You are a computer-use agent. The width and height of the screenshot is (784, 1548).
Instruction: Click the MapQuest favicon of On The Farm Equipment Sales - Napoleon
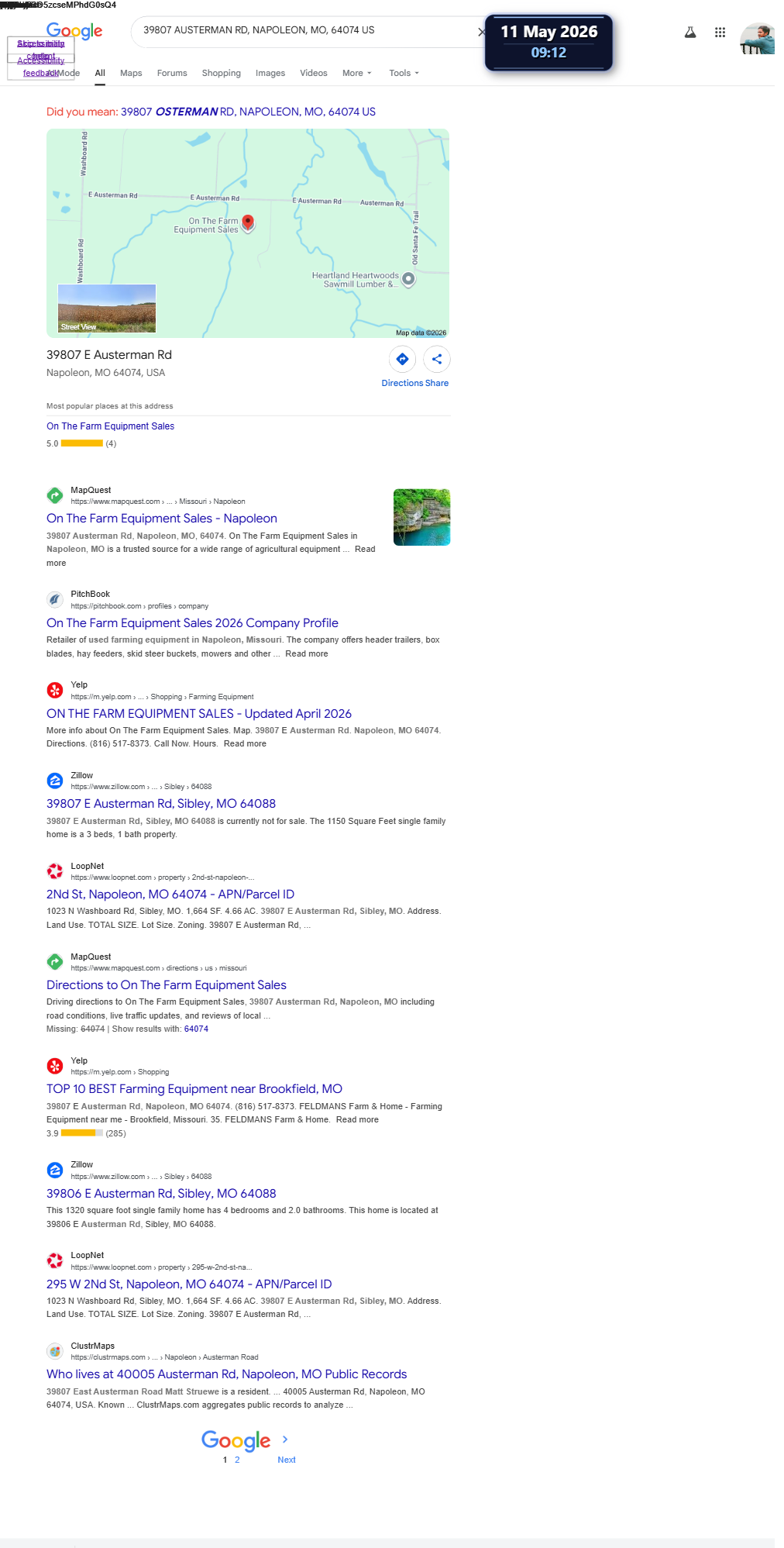(x=55, y=495)
